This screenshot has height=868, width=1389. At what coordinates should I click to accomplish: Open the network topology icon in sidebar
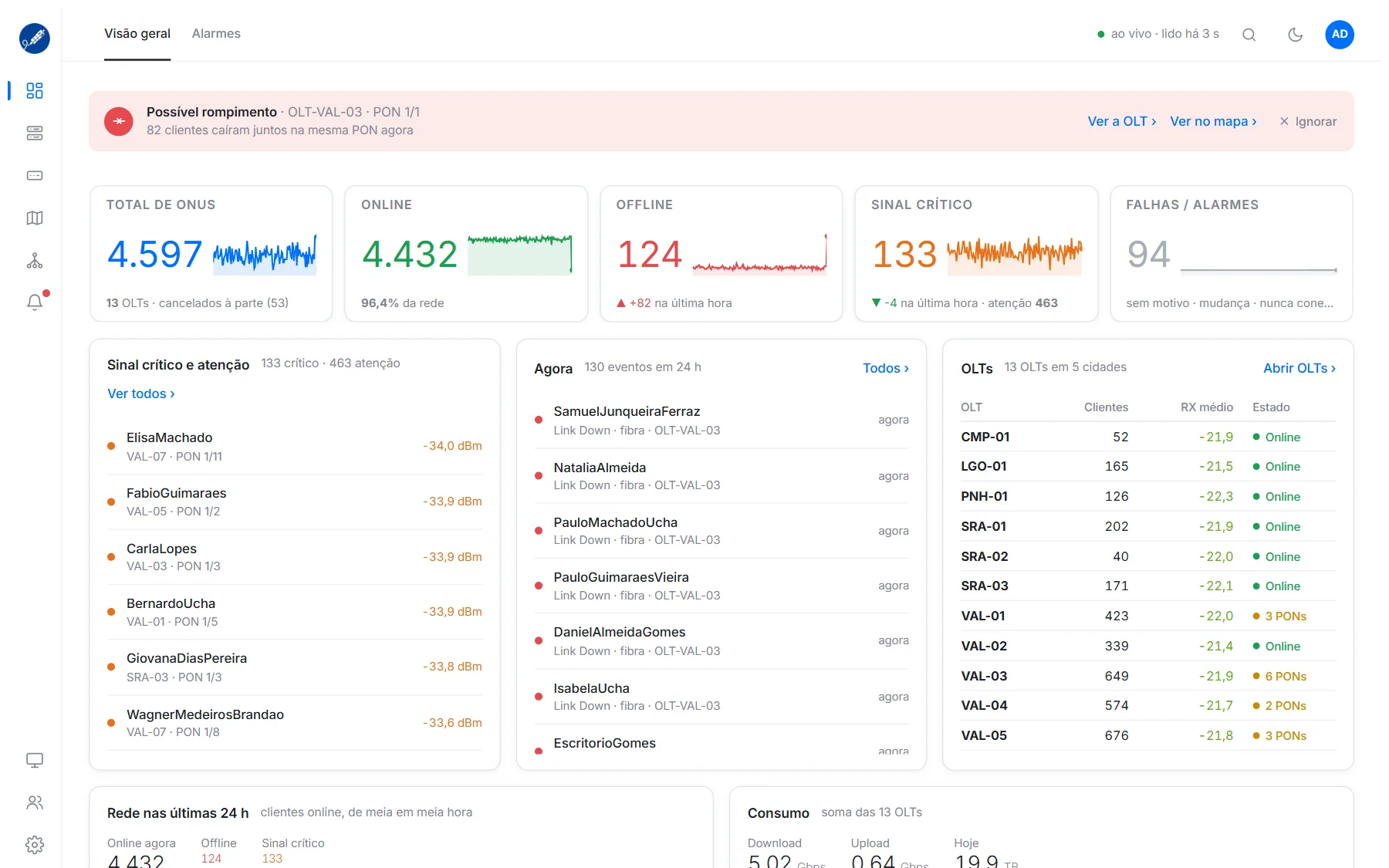tap(35, 261)
